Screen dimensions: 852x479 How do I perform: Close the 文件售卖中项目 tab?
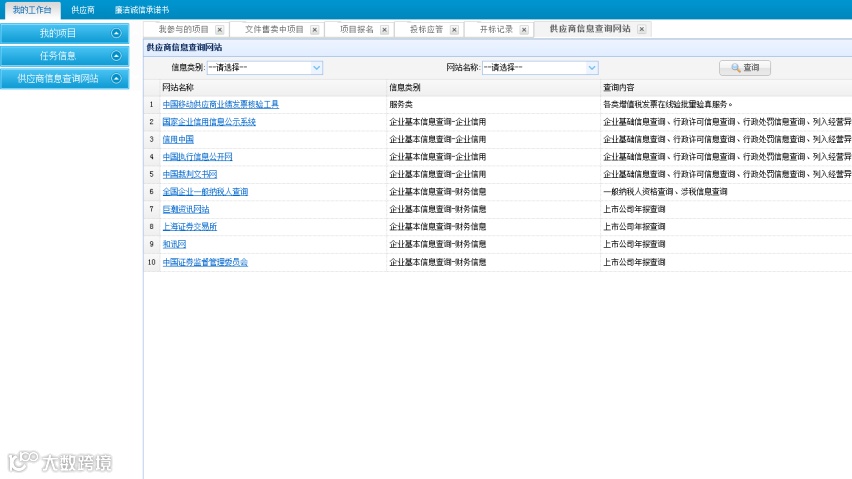(x=315, y=30)
